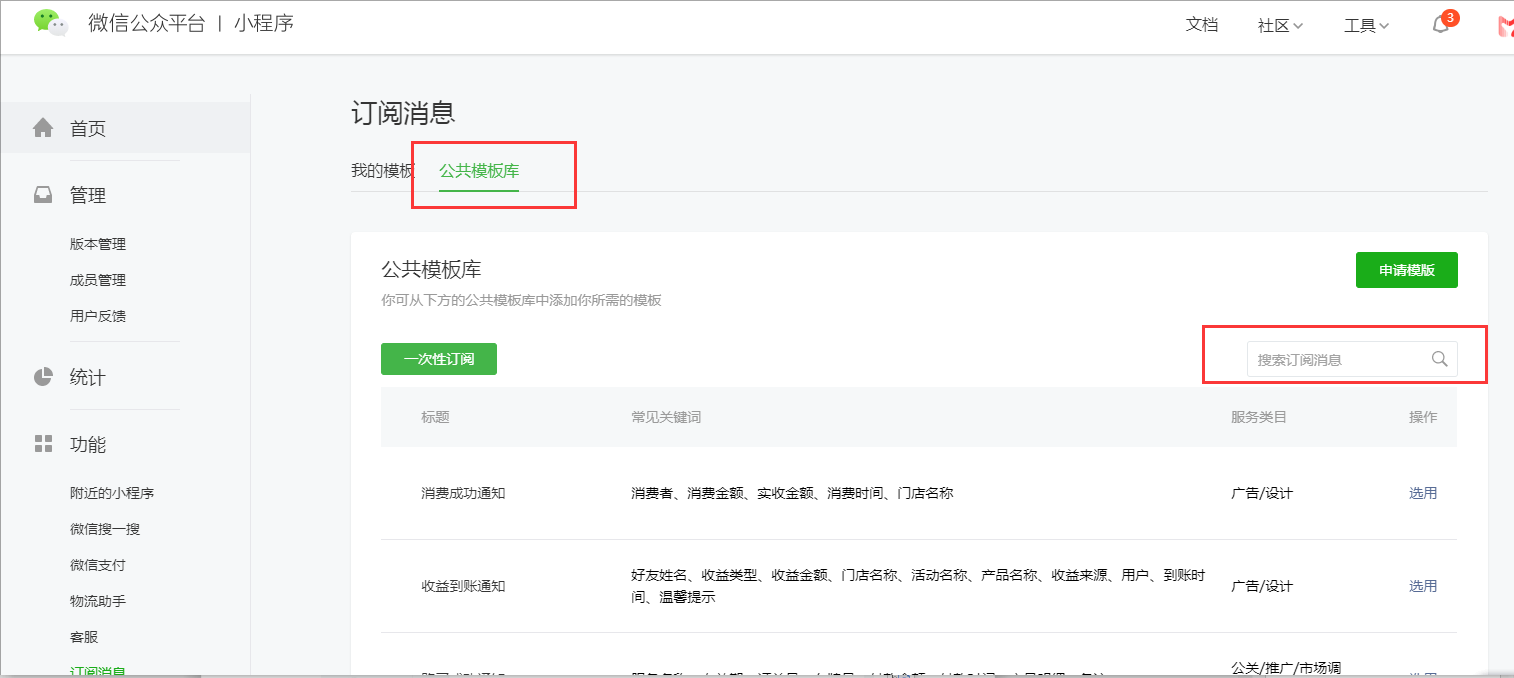Click the WeChat logo icon

coord(50,22)
